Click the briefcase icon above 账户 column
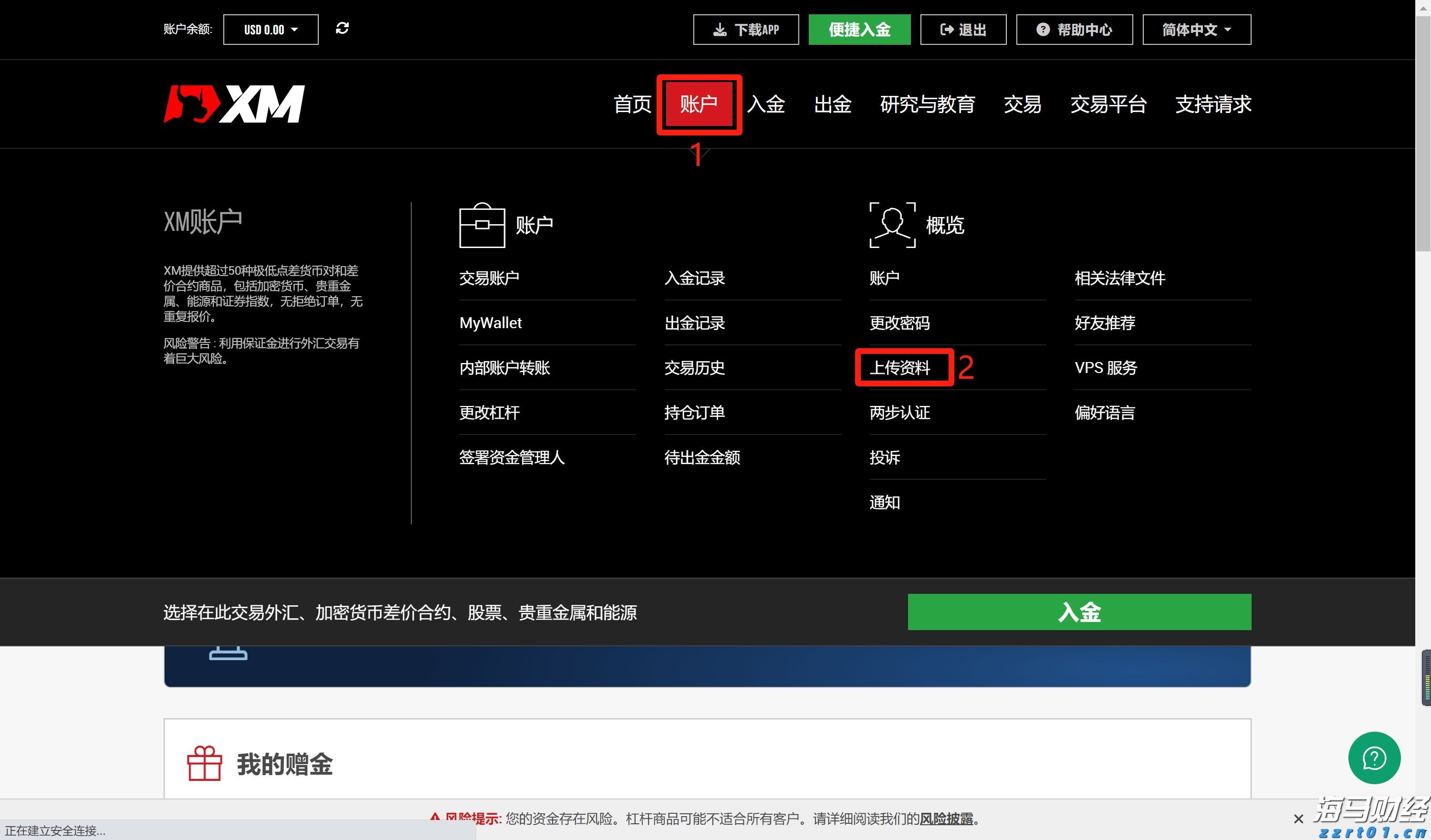The image size is (1431, 840). click(482, 225)
